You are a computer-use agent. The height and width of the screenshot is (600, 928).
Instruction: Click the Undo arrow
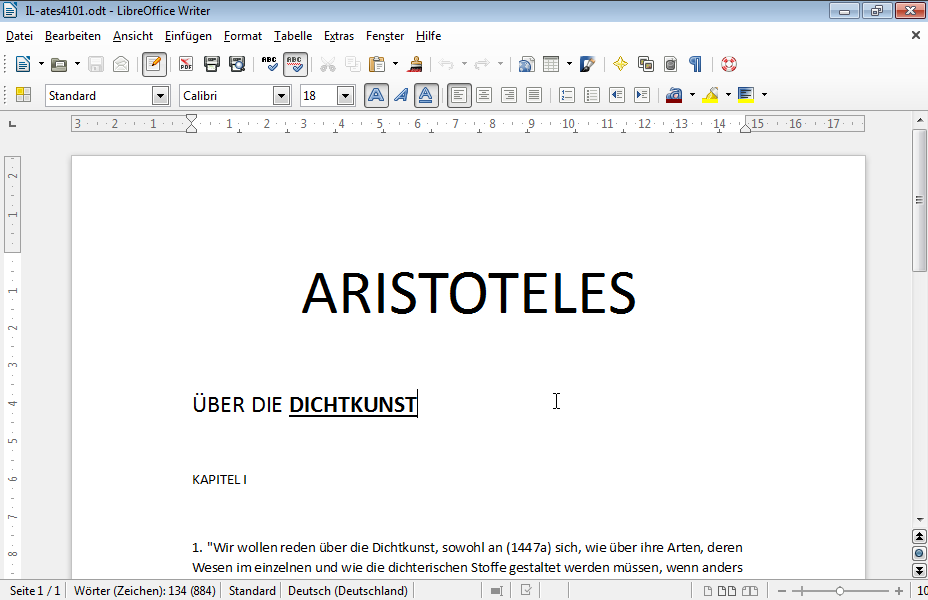446,64
